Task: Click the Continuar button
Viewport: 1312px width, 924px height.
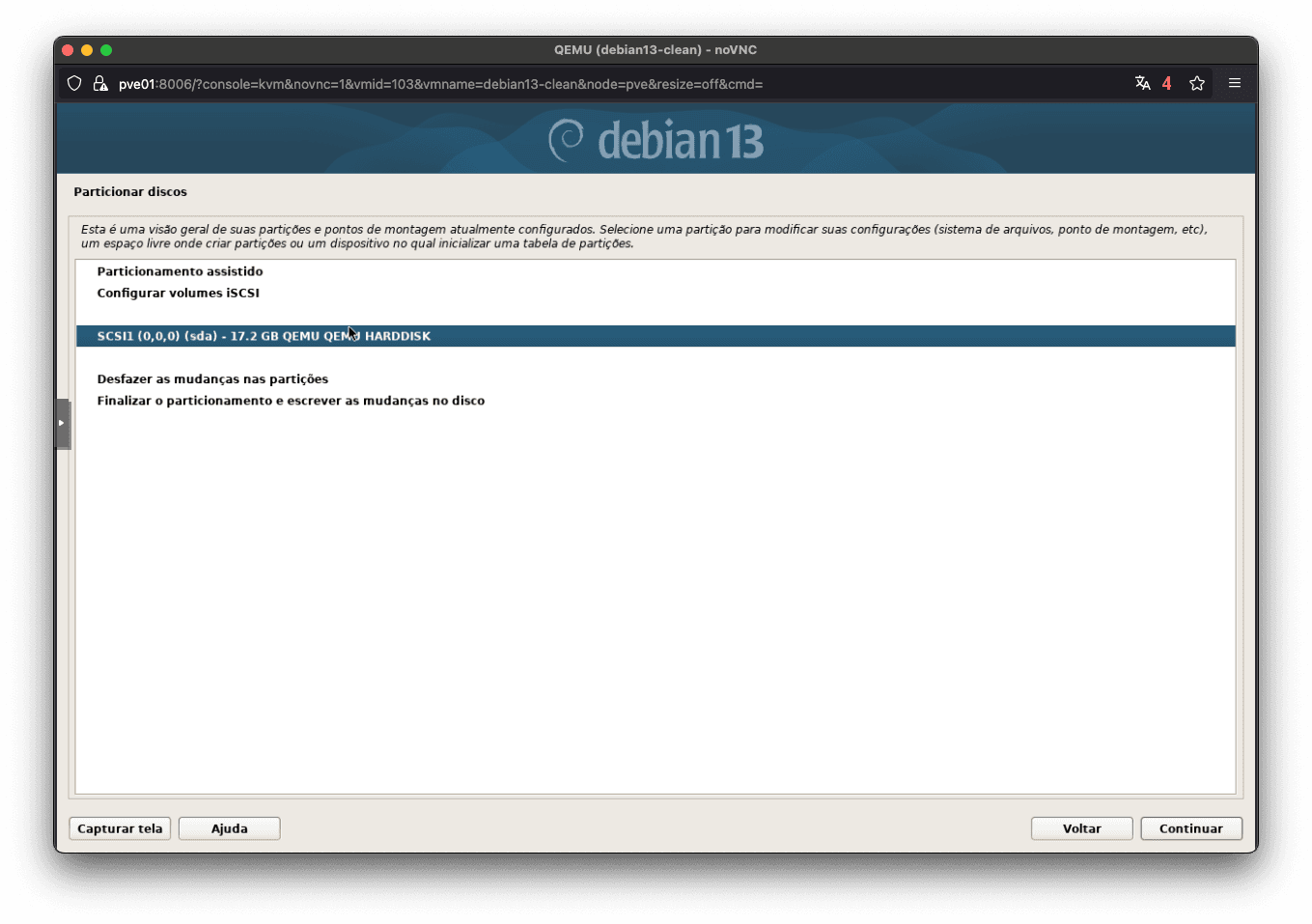Action: [x=1191, y=828]
